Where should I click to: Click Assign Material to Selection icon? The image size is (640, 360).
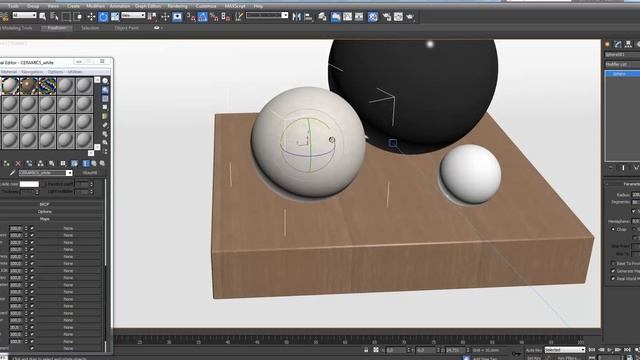7,163
